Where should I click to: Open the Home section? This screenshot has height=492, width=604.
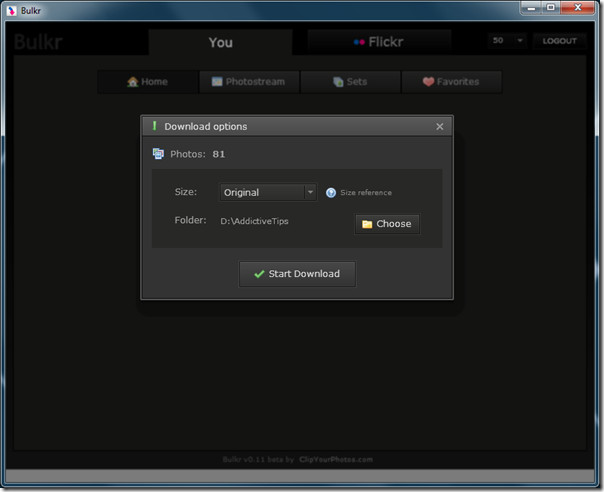tap(148, 82)
